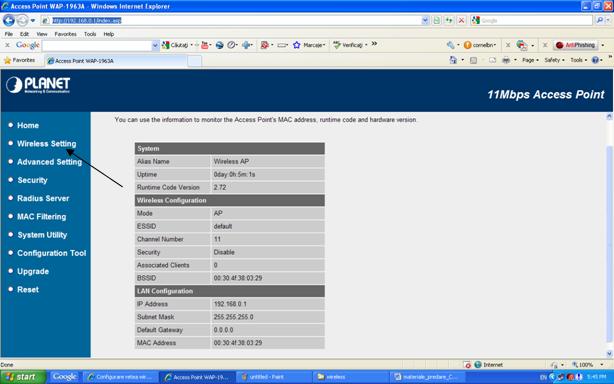The image size is (614, 384).
Task: Open the Safety dropdown menu
Action: point(554,60)
